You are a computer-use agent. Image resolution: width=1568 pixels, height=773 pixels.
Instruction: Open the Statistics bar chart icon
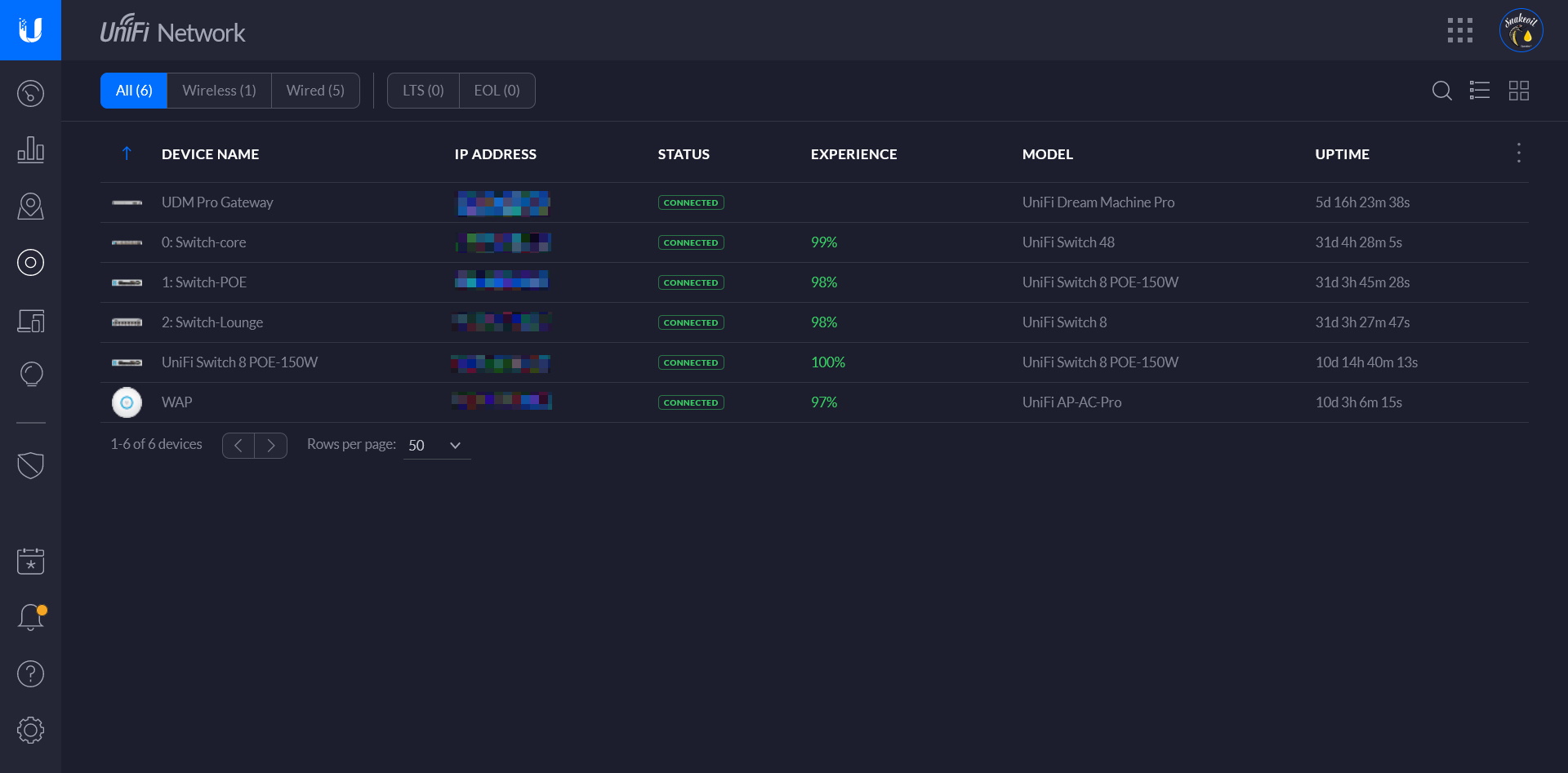click(x=30, y=149)
